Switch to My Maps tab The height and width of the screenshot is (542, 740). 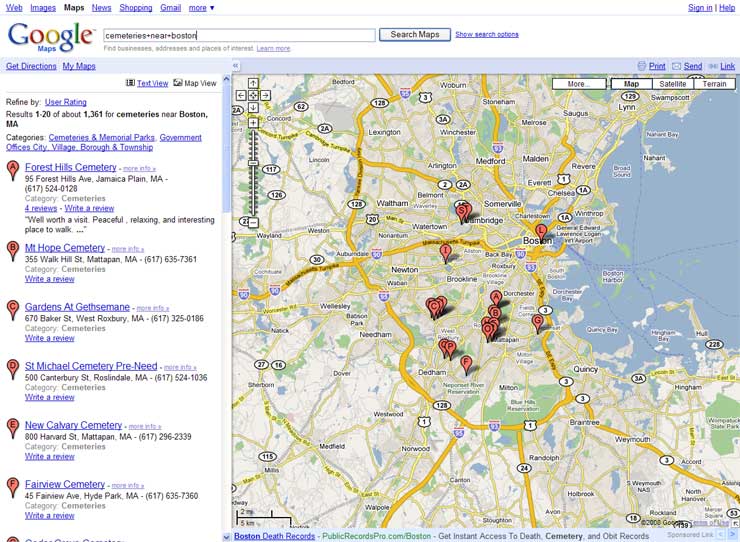79,66
